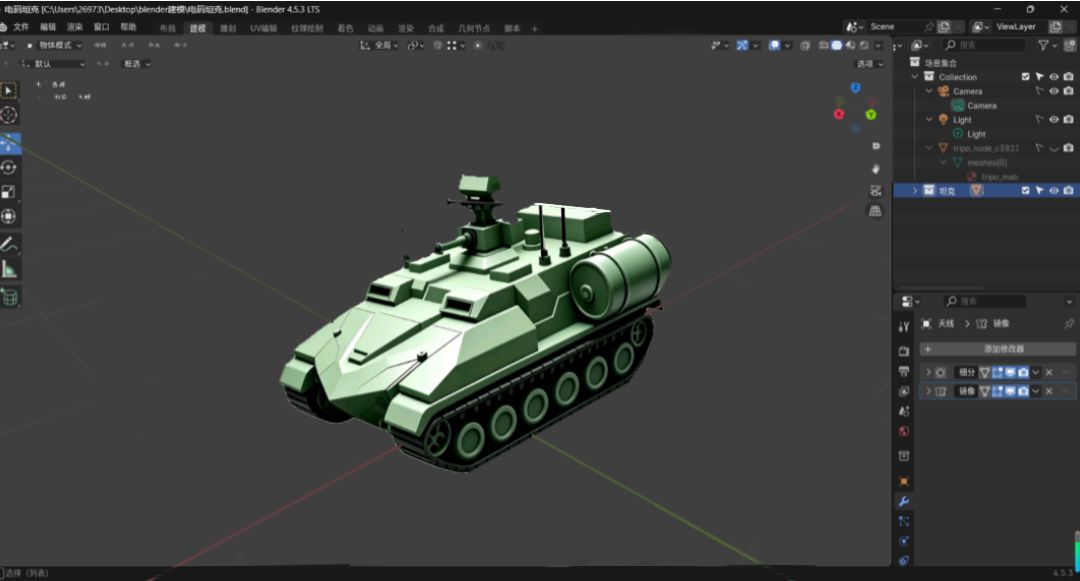Toggle 坦克 collection eye visibility
This screenshot has width=1080, height=581.
(1054, 191)
